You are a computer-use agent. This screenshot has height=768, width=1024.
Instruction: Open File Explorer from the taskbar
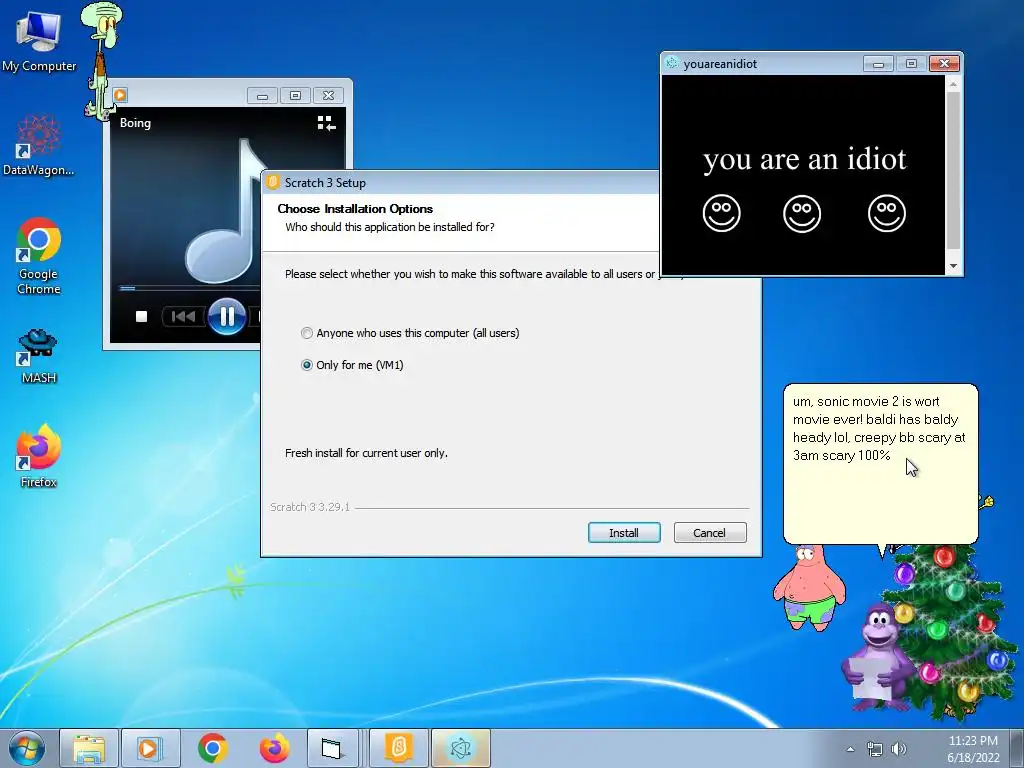[89, 748]
